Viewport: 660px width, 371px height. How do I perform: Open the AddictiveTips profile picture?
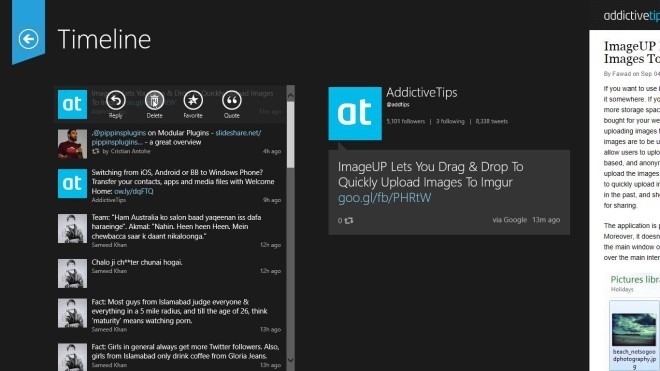point(355,113)
